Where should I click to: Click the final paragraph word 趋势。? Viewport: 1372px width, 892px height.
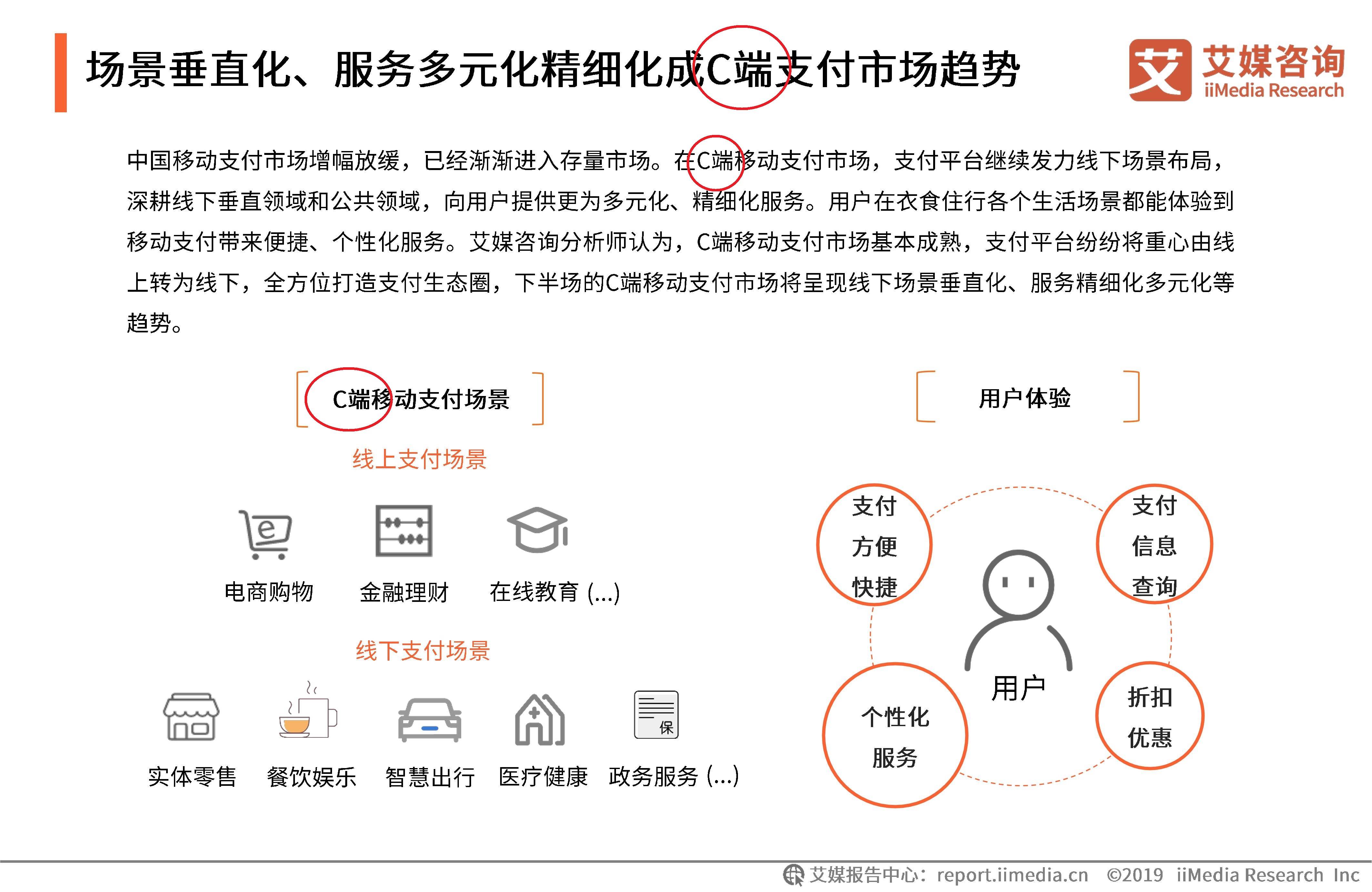click(x=155, y=323)
